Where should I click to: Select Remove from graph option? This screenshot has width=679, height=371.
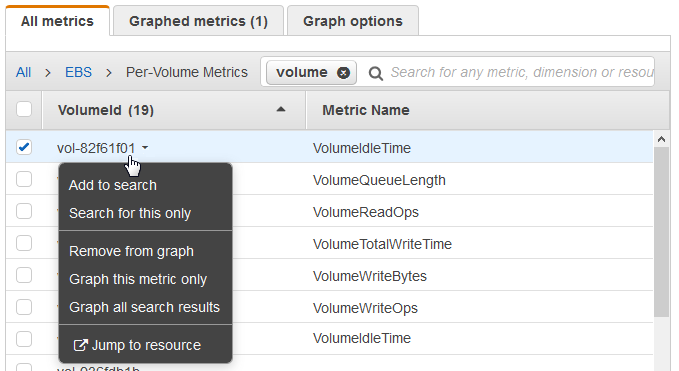tap(132, 251)
